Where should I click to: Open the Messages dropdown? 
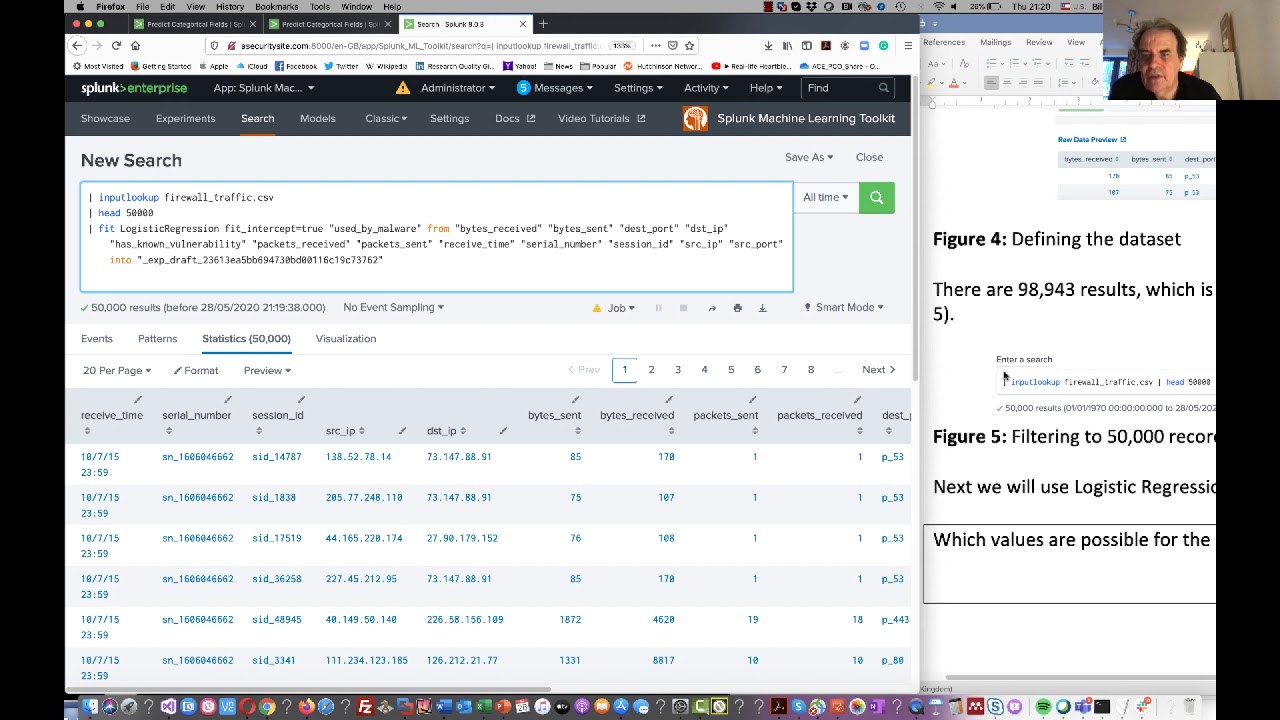click(554, 88)
